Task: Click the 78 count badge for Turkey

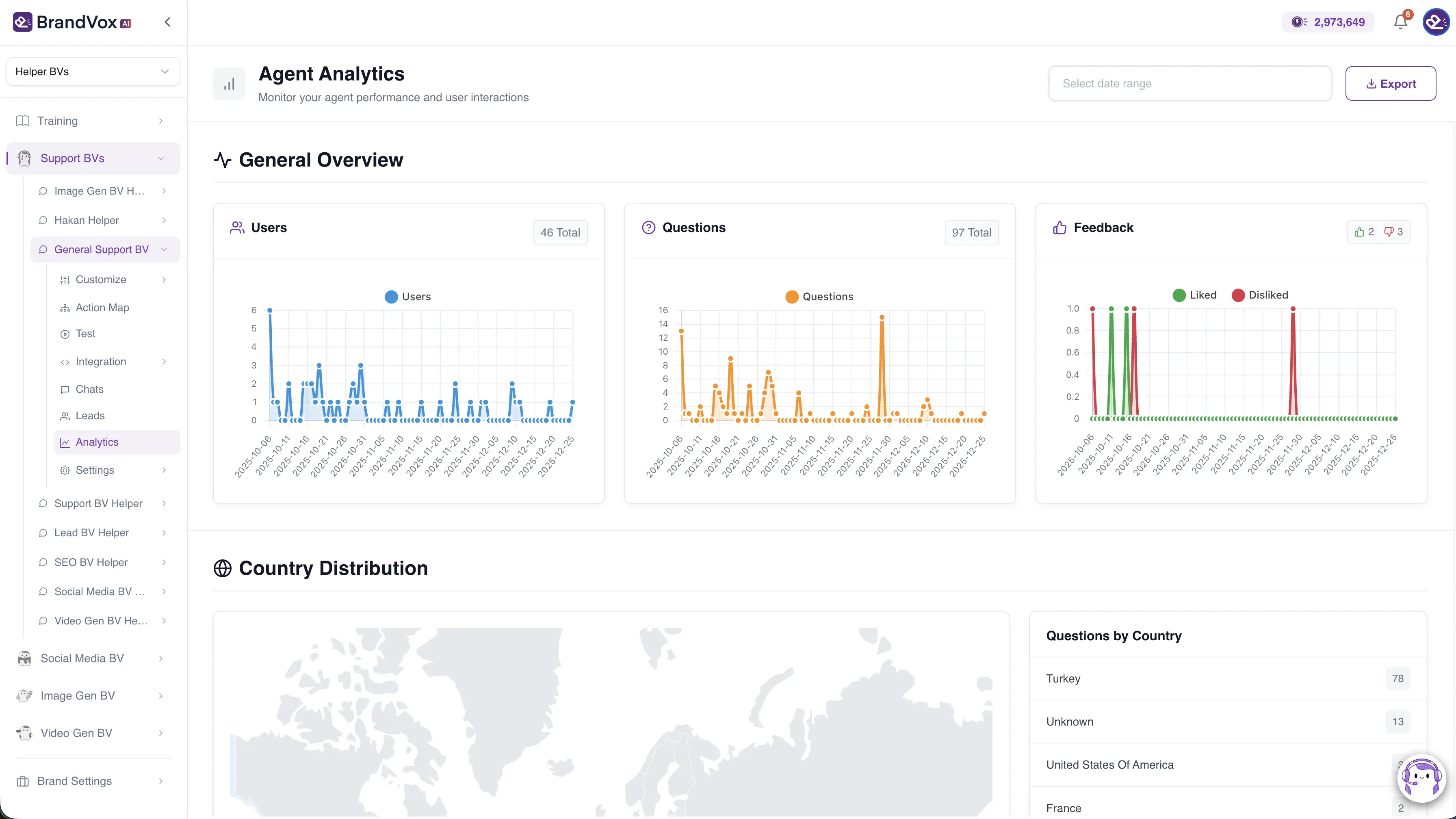Action: point(1398,679)
